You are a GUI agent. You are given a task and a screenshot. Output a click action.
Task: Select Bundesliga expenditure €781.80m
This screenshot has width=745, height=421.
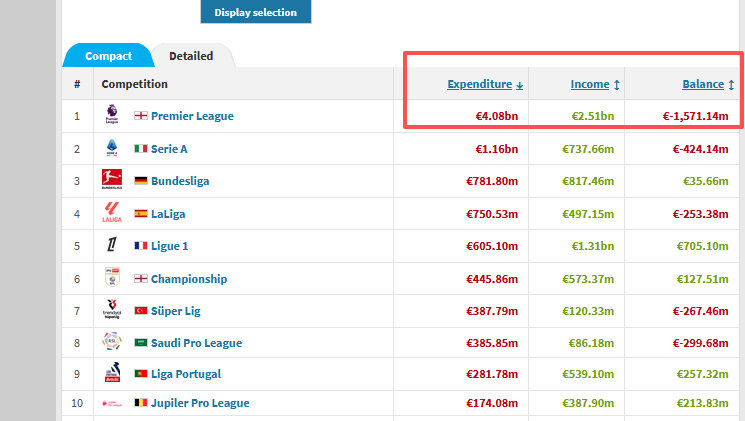pos(492,181)
